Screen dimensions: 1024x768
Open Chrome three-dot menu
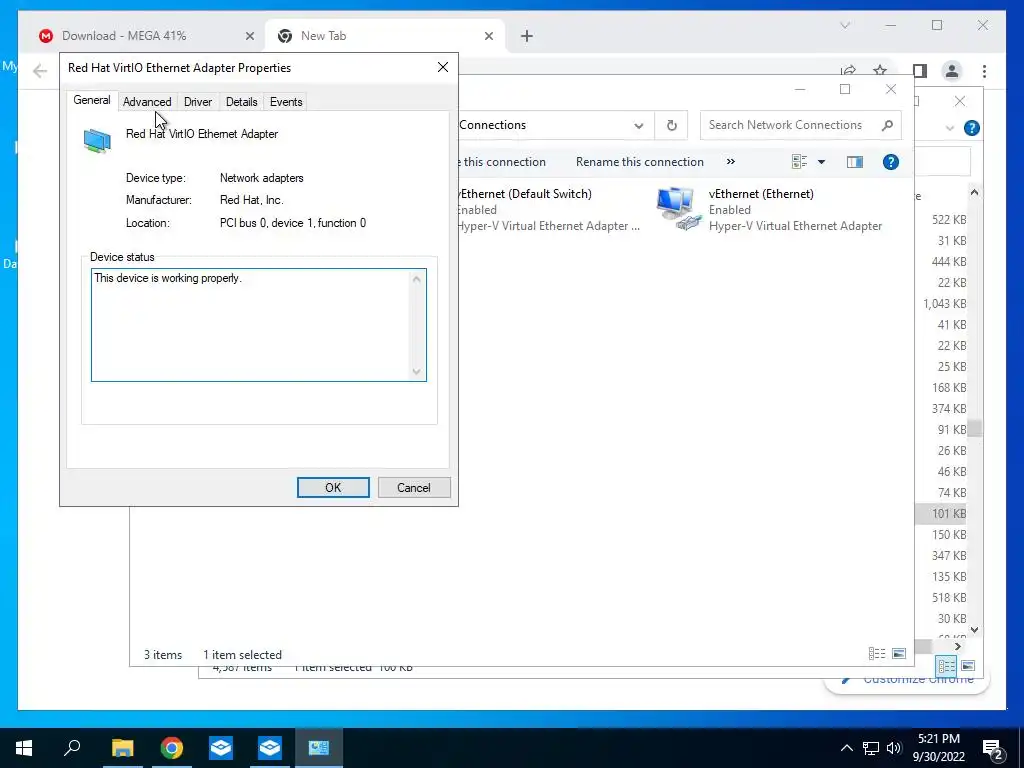coord(984,71)
